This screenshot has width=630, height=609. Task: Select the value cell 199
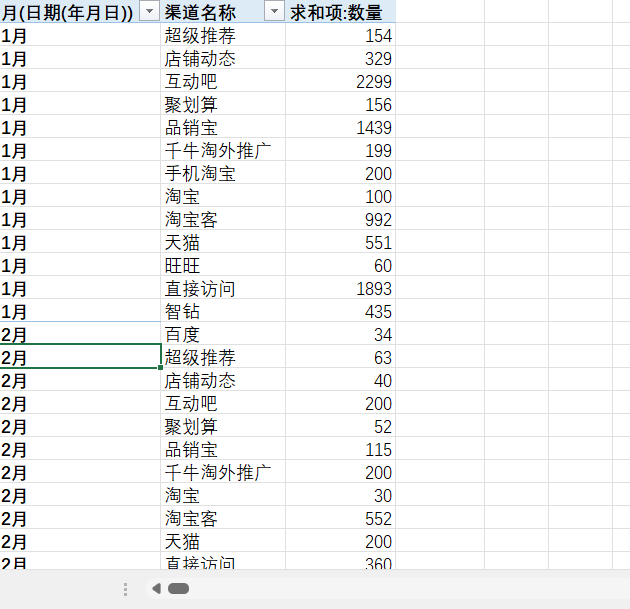(341, 150)
